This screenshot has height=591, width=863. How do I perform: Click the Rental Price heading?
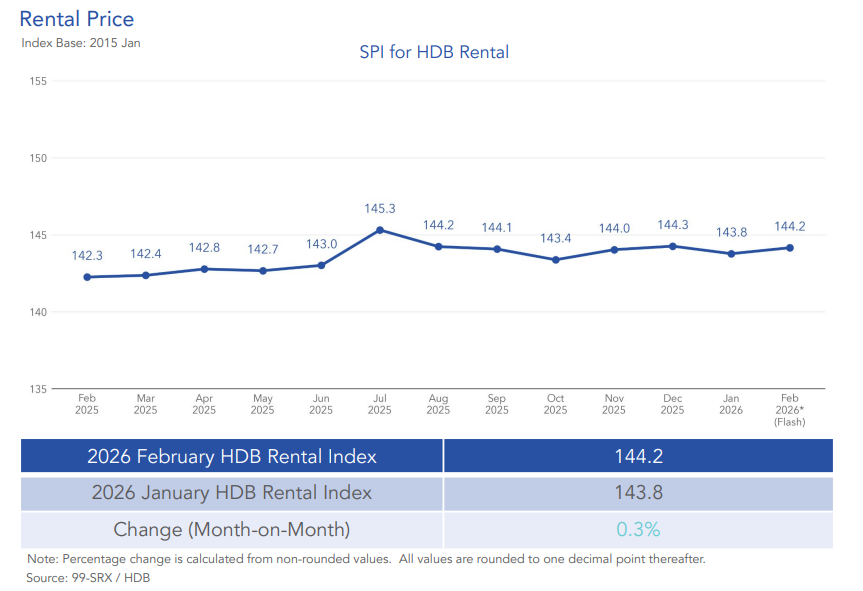[x=77, y=19]
